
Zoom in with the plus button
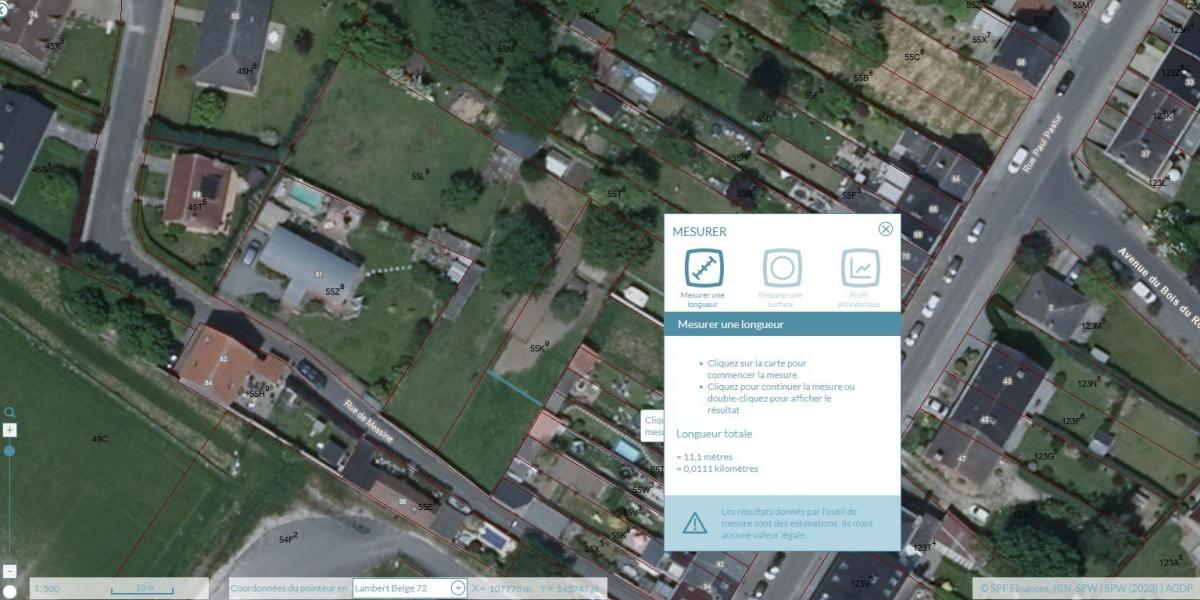coord(9,430)
